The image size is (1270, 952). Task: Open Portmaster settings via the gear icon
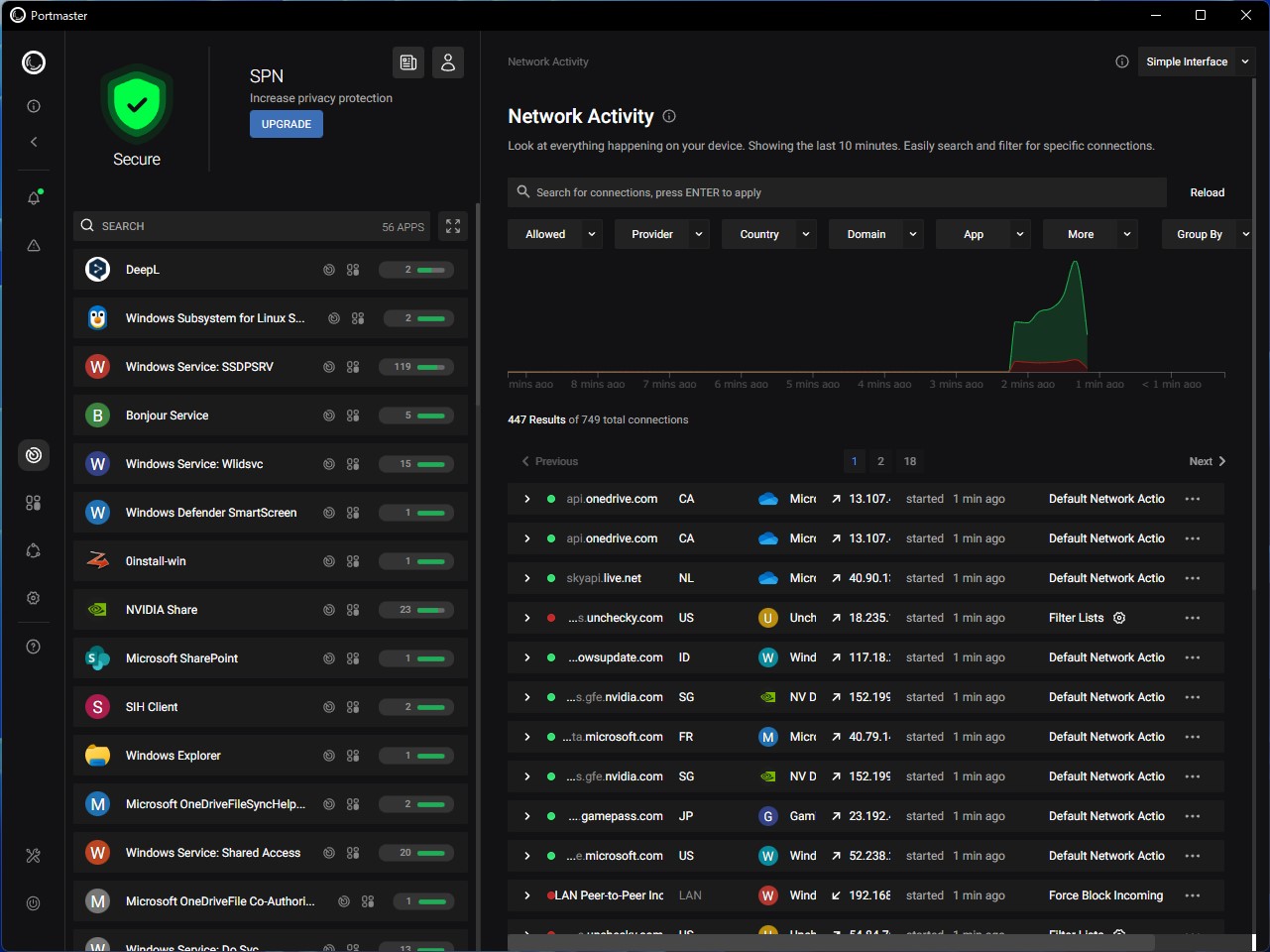[33, 598]
